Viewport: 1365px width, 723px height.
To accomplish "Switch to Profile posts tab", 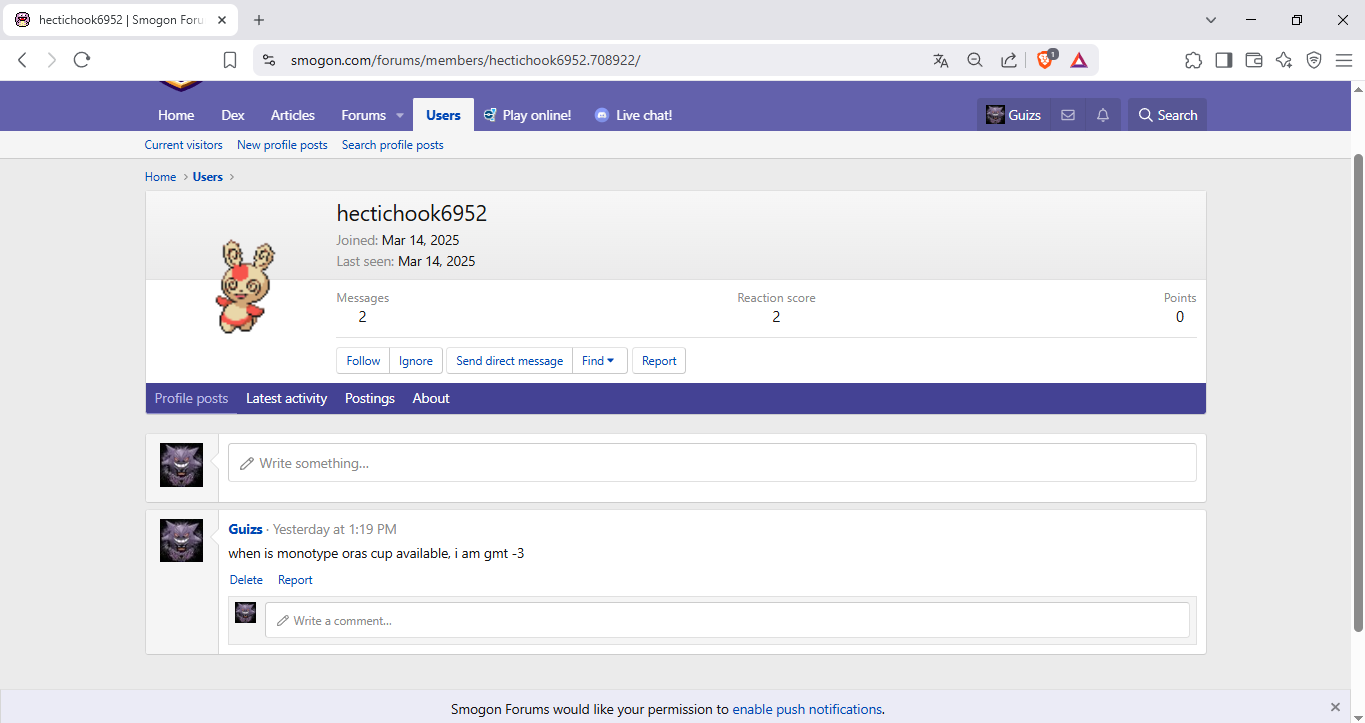I will click(191, 398).
